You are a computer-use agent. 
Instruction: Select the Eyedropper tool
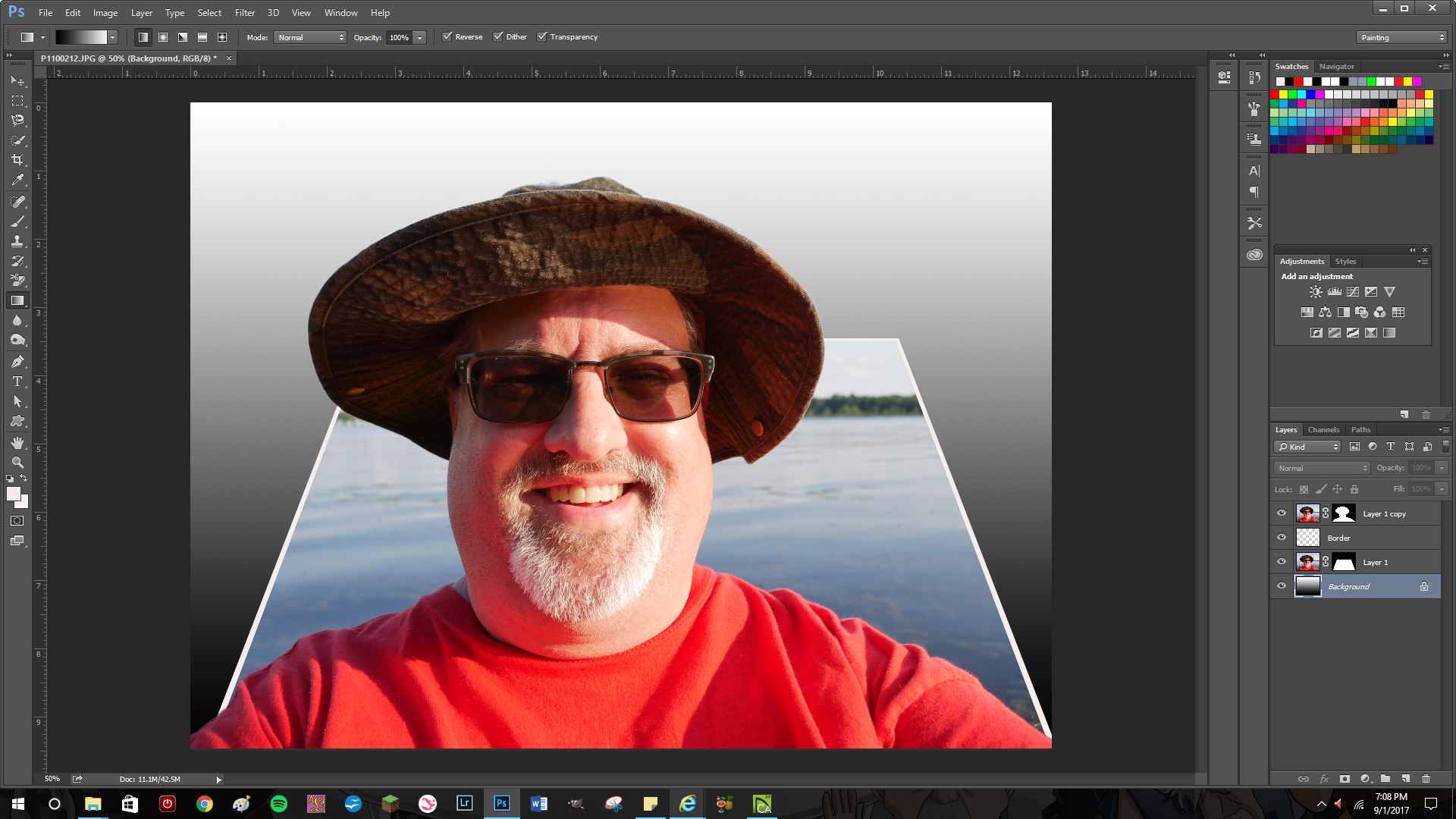pos(17,180)
